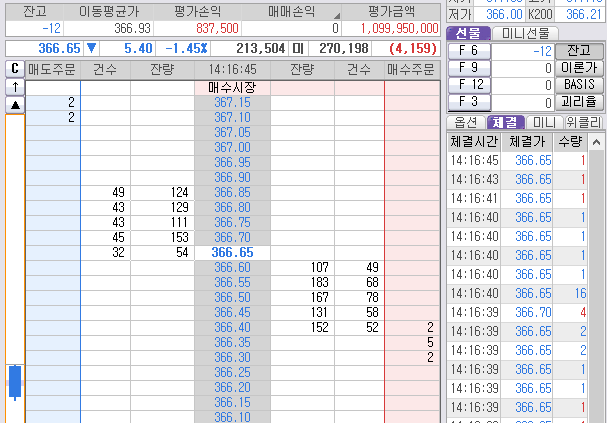This screenshot has width=607, height=423.
Task: Click price 366.60 in ladder
Action: pos(232,267)
